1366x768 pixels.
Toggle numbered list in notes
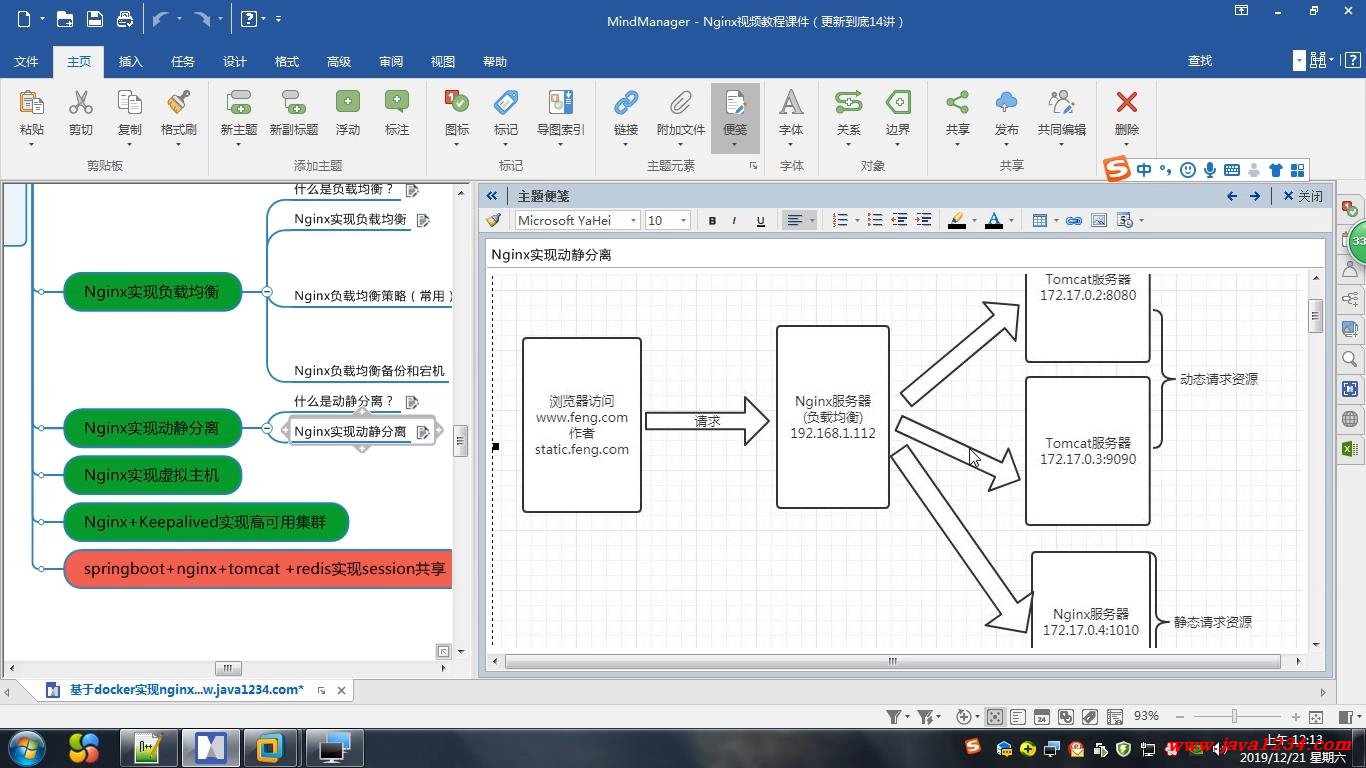click(x=840, y=220)
